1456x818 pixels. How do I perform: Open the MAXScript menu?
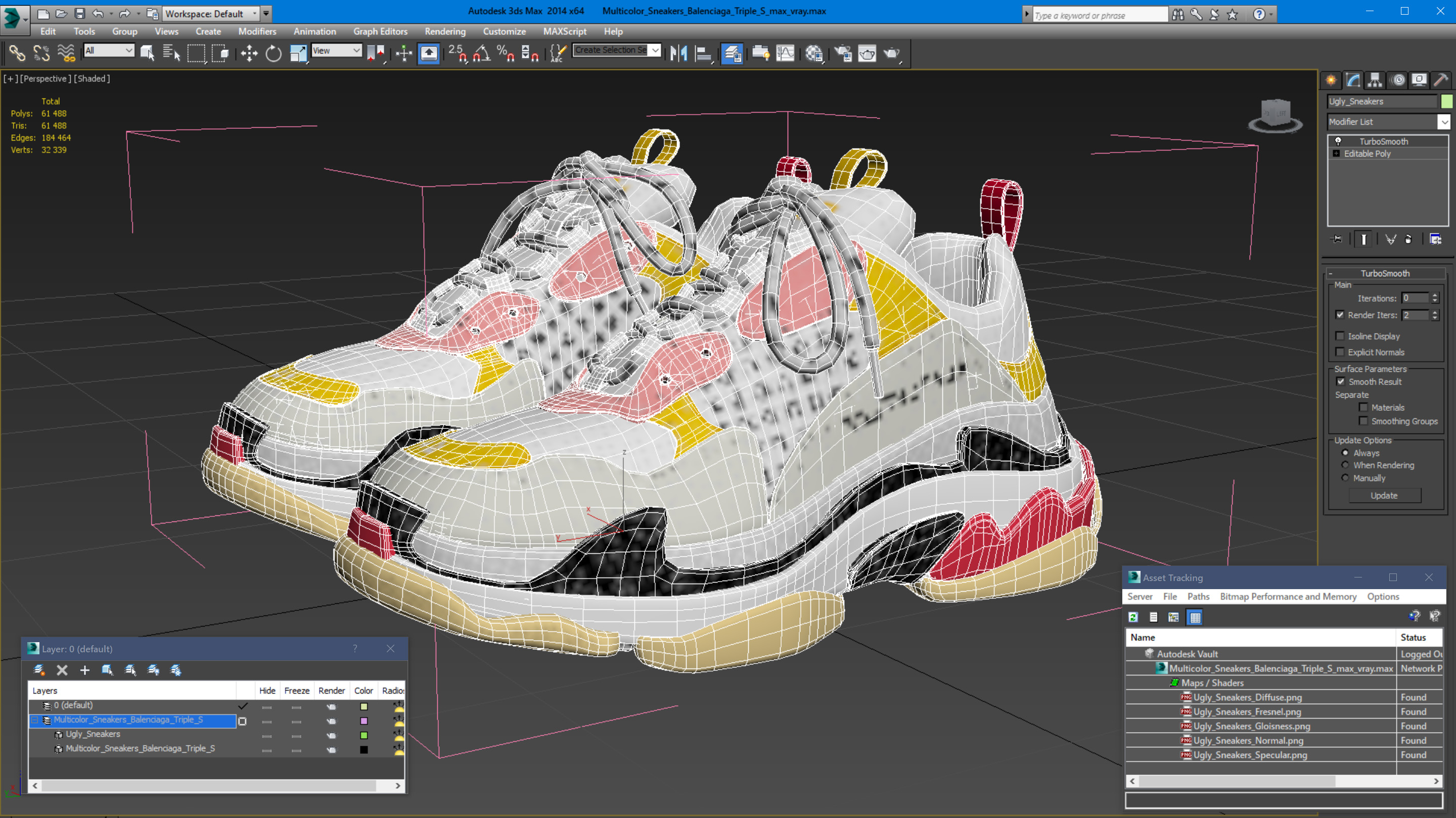pos(565,32)
